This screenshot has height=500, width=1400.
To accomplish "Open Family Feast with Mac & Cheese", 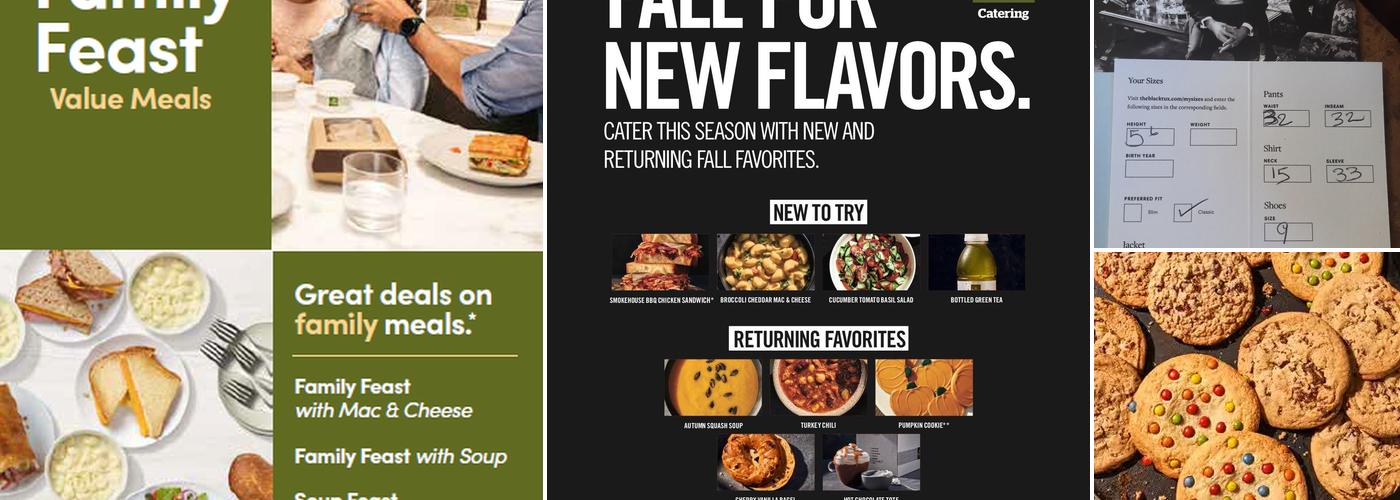I will pos(383,398).
